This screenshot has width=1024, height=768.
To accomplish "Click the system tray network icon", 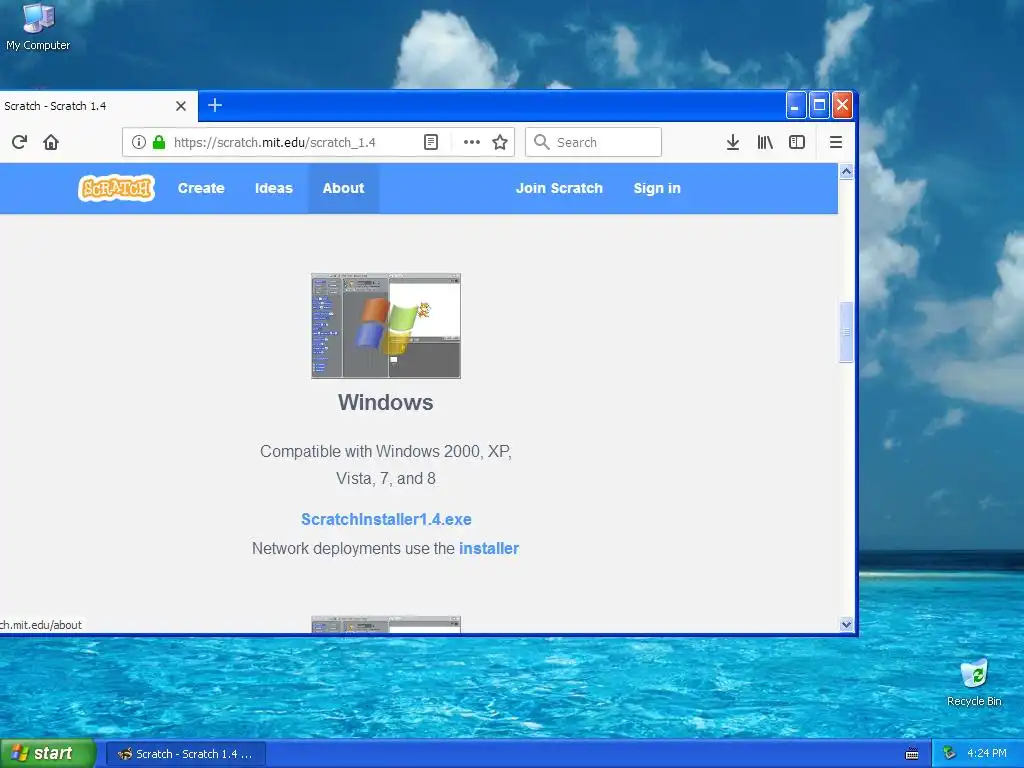I will (950, 753).
